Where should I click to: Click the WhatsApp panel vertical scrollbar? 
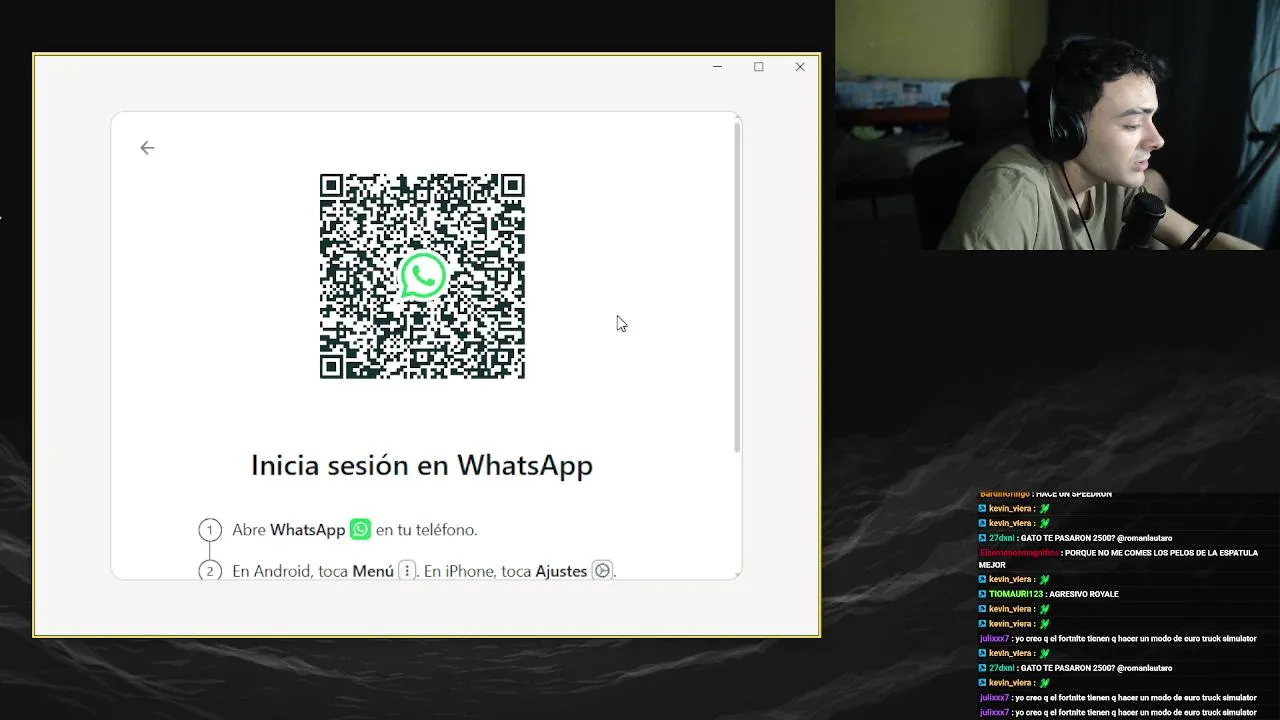point(738,286)
